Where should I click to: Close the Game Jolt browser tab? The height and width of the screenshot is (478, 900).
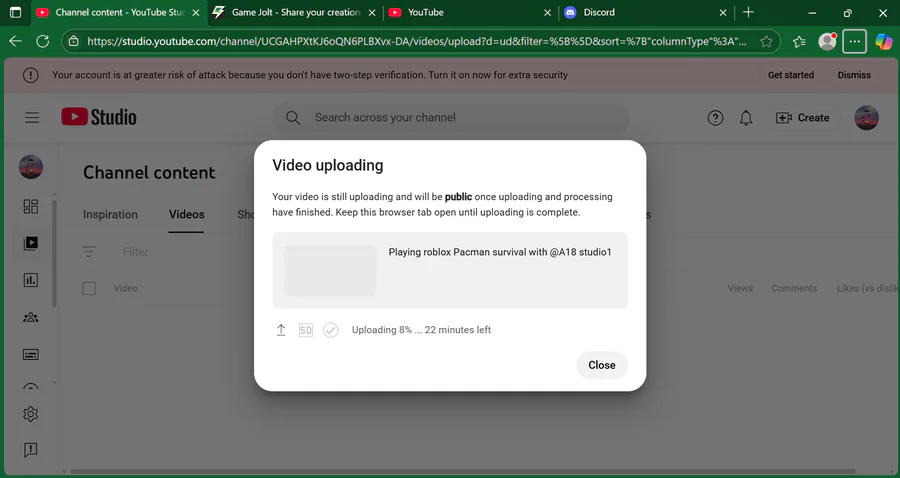coord(371,13)
